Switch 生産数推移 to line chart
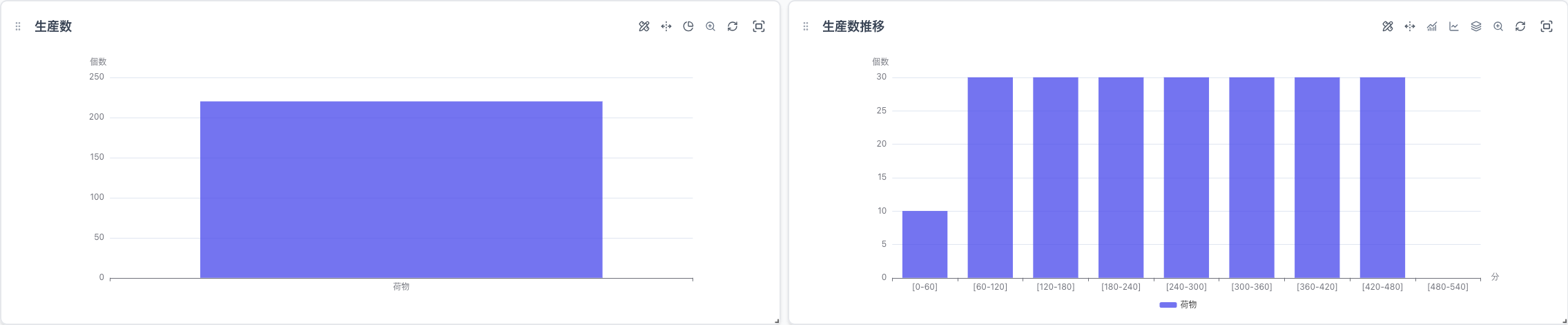The width and height of the screenshot is (1568, 325). [1453, 26]
